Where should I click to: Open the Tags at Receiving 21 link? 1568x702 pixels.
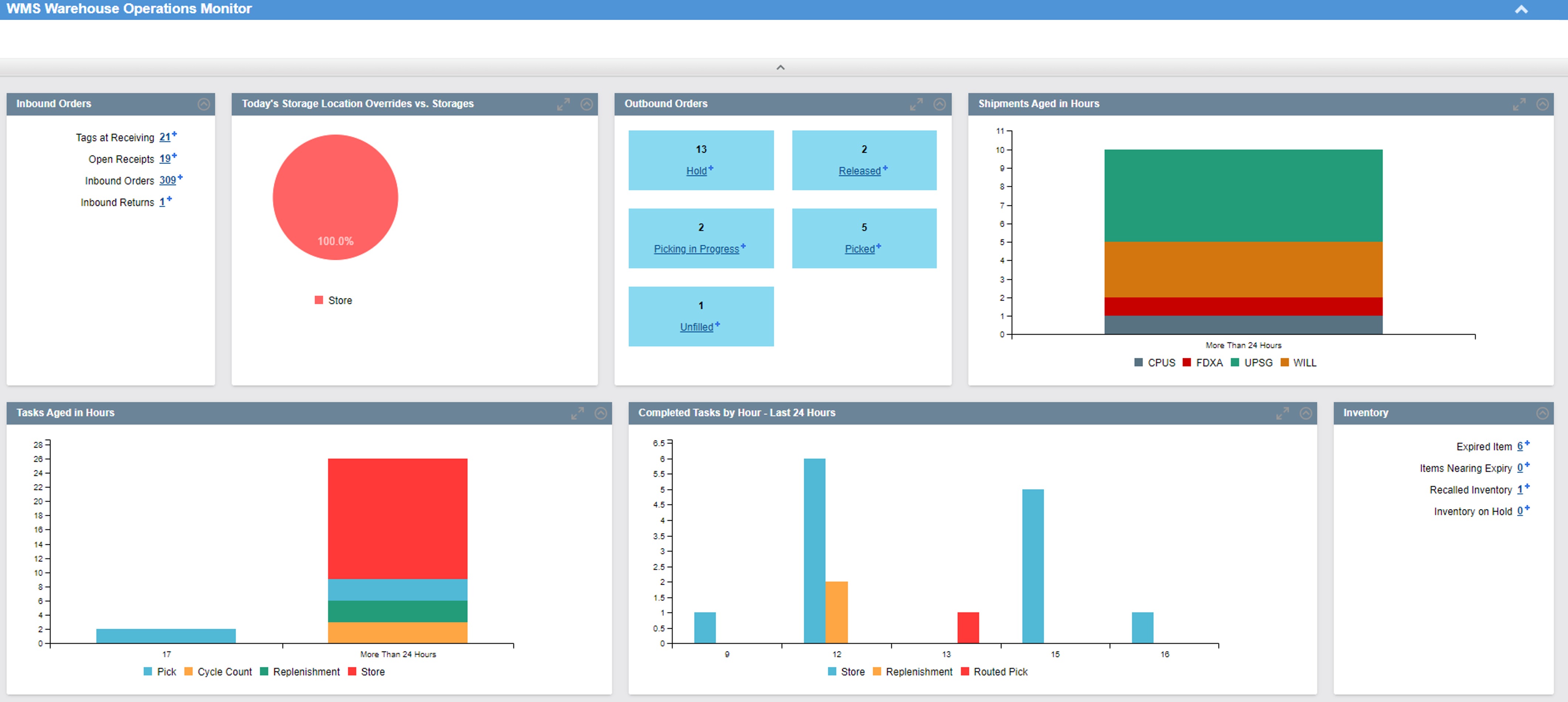coord(164,138)
